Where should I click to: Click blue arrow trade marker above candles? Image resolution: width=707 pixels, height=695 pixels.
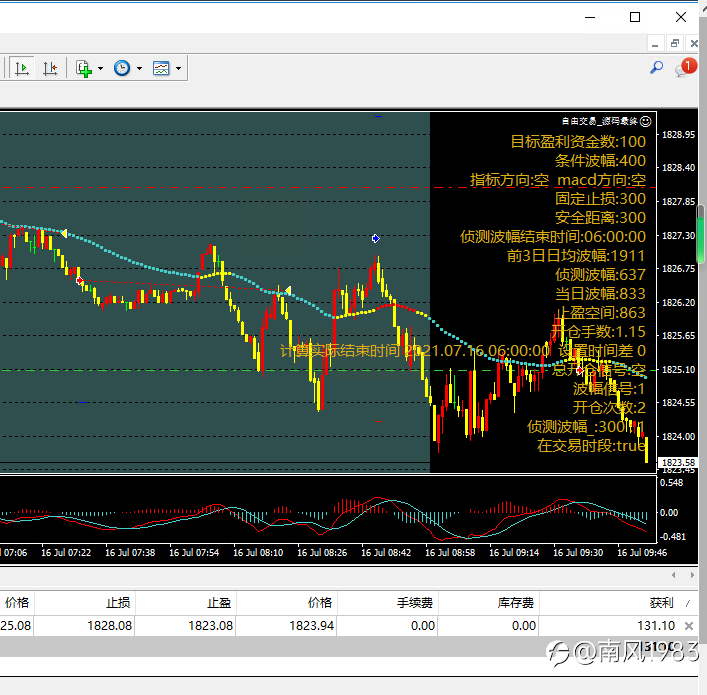coord(376,238)
